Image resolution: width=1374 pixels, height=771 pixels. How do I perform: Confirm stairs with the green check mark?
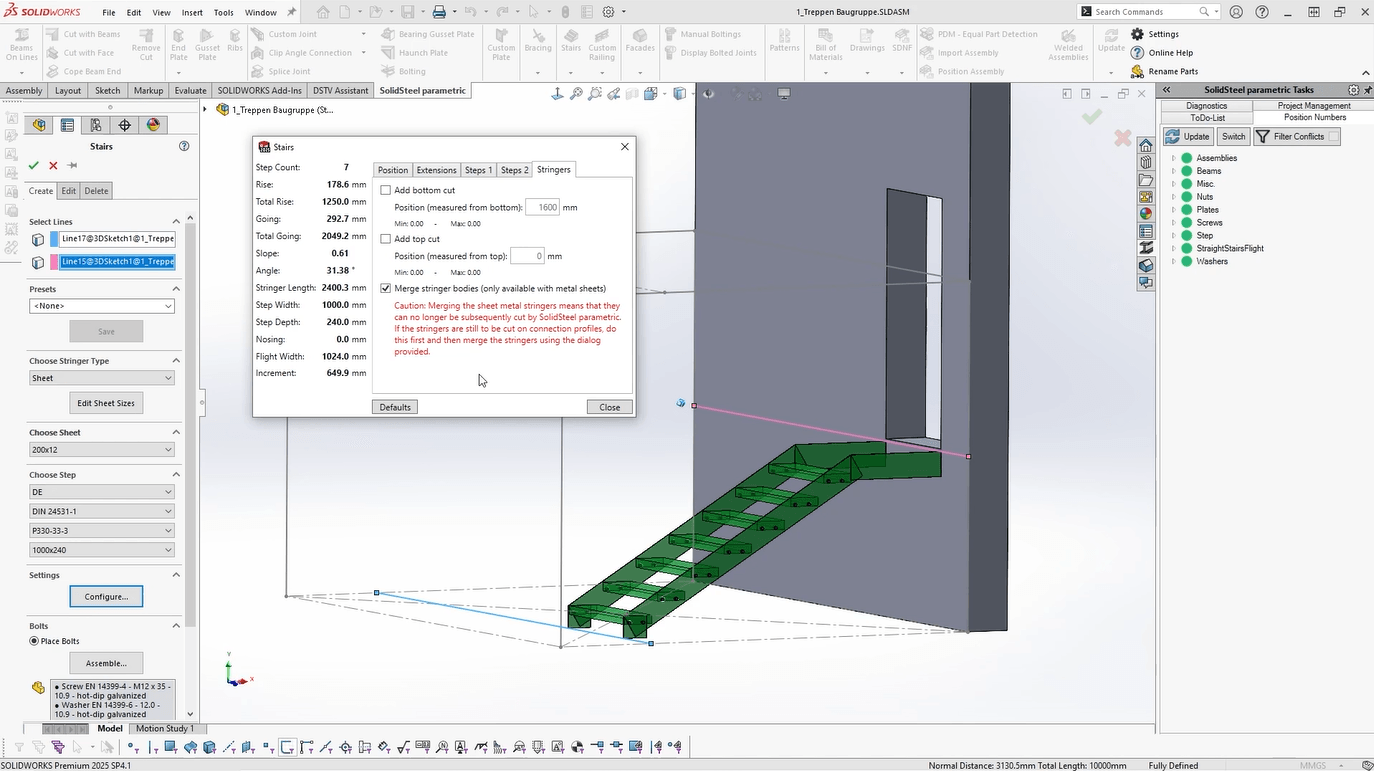33,166
